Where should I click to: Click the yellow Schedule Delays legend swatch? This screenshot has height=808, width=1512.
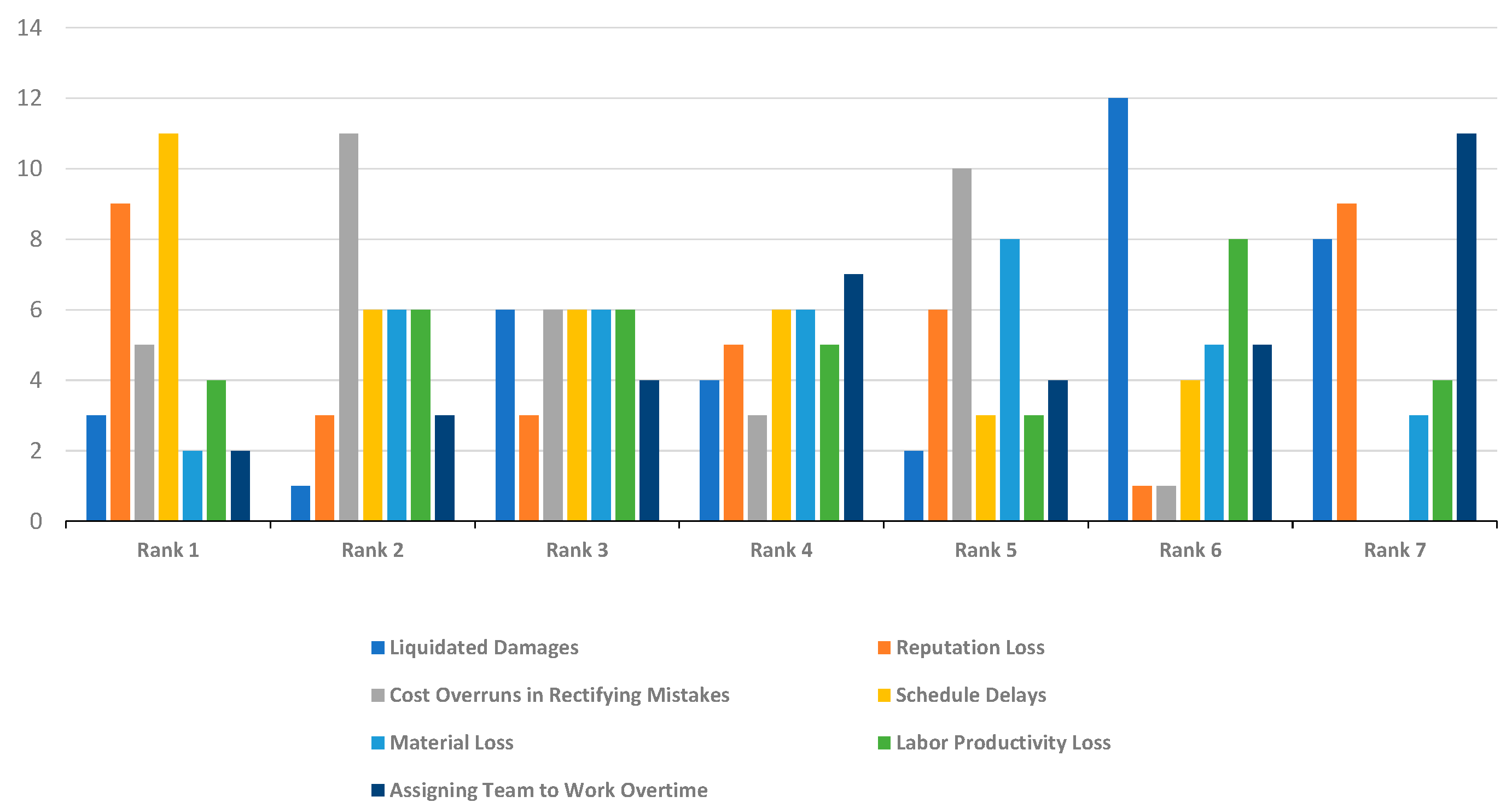coord(884,695)
